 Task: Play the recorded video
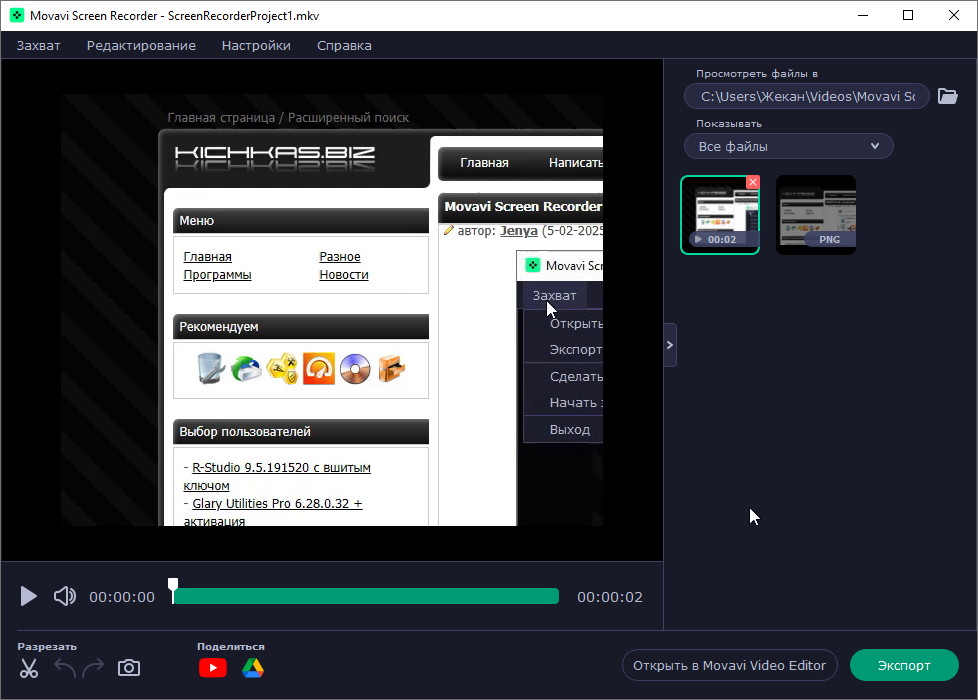pyautogui.click(x=28, y=596)
